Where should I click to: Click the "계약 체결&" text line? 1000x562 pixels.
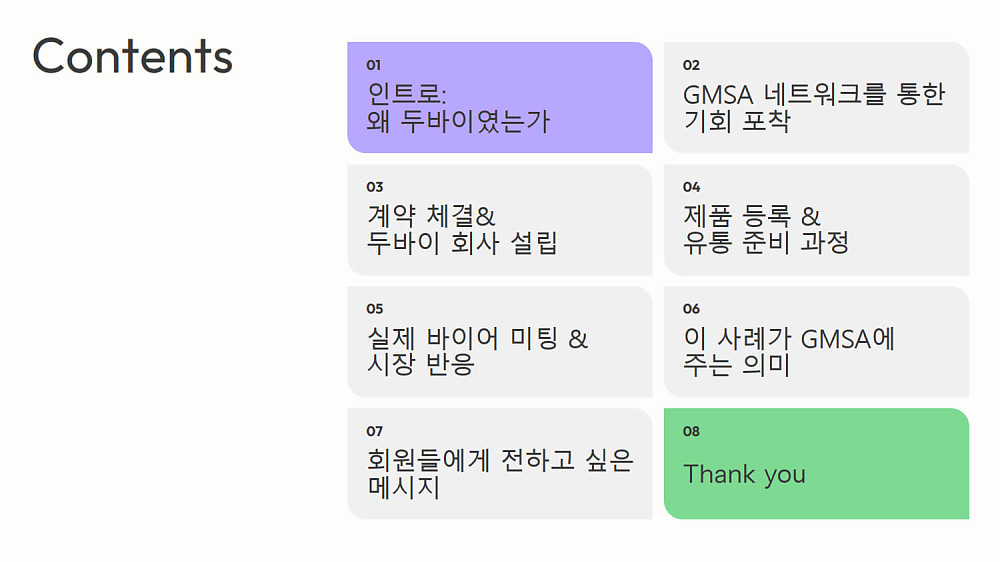pyautogui.click(x=431, y=216)
